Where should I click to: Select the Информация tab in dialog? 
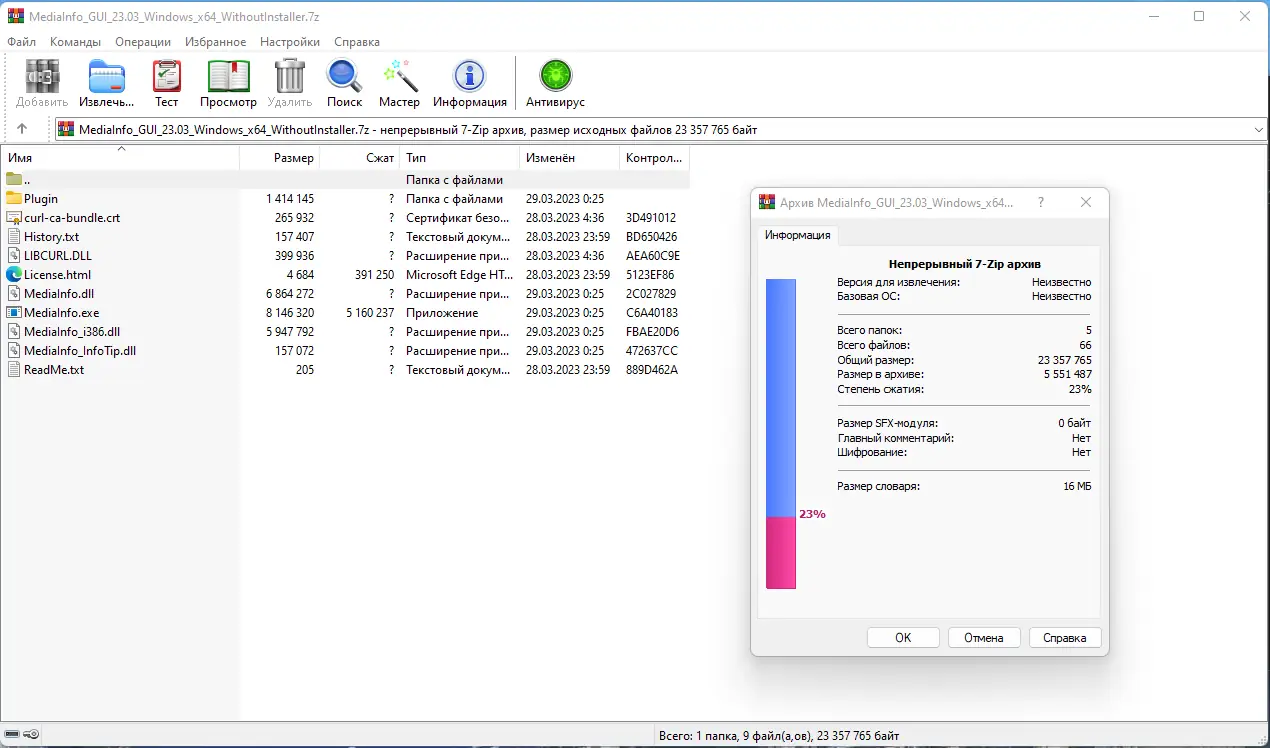(x=797, y=235)
